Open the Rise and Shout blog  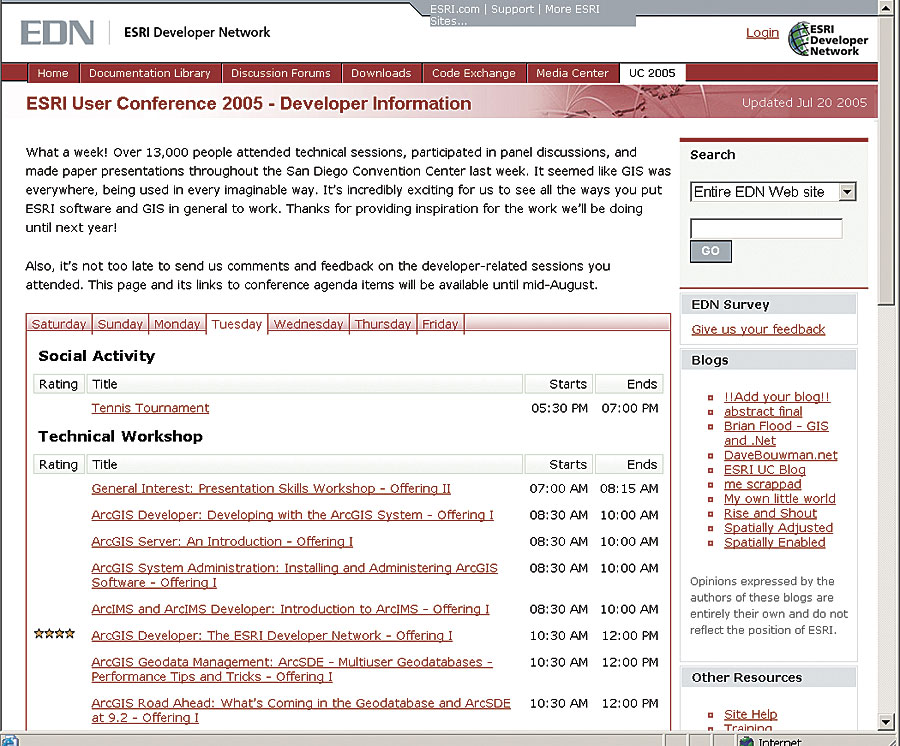click(x=770, y=513)
